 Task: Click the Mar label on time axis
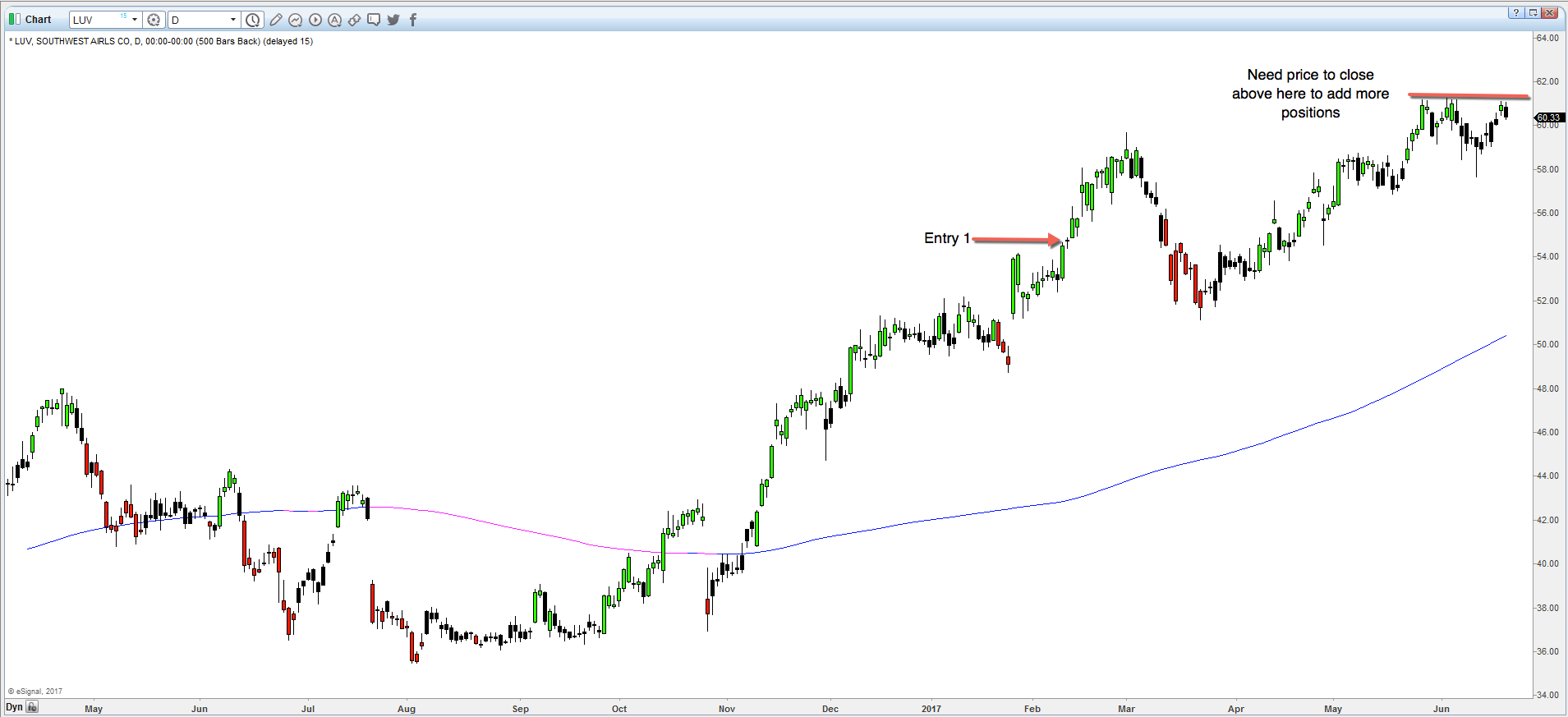[1126, 709]
